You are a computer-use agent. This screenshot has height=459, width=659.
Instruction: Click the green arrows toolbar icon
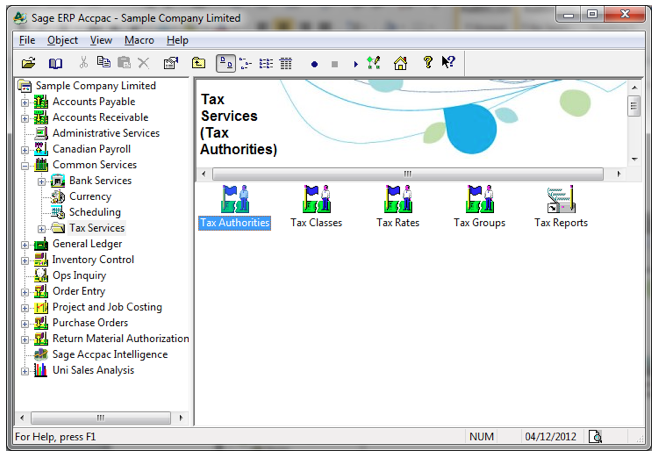pos(374,63)
